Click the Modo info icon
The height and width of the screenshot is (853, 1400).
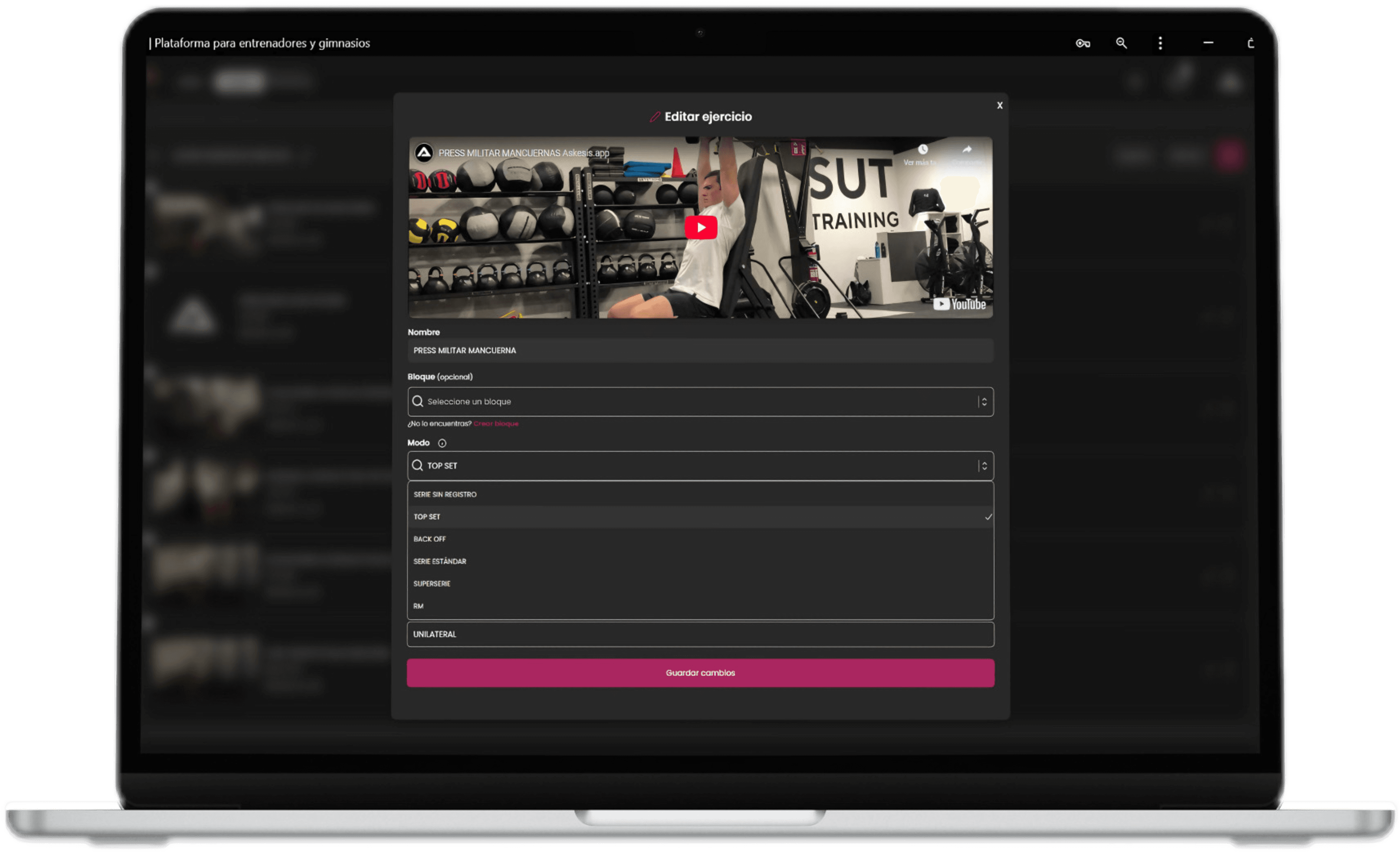[x=442, y=443]
